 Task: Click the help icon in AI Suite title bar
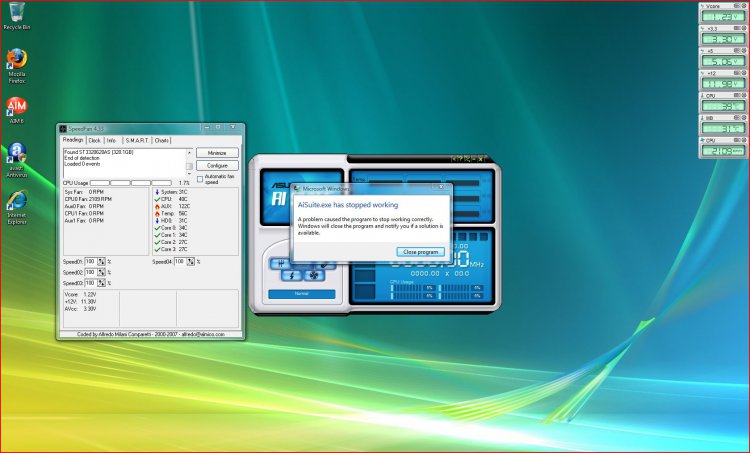pos(460,159)
